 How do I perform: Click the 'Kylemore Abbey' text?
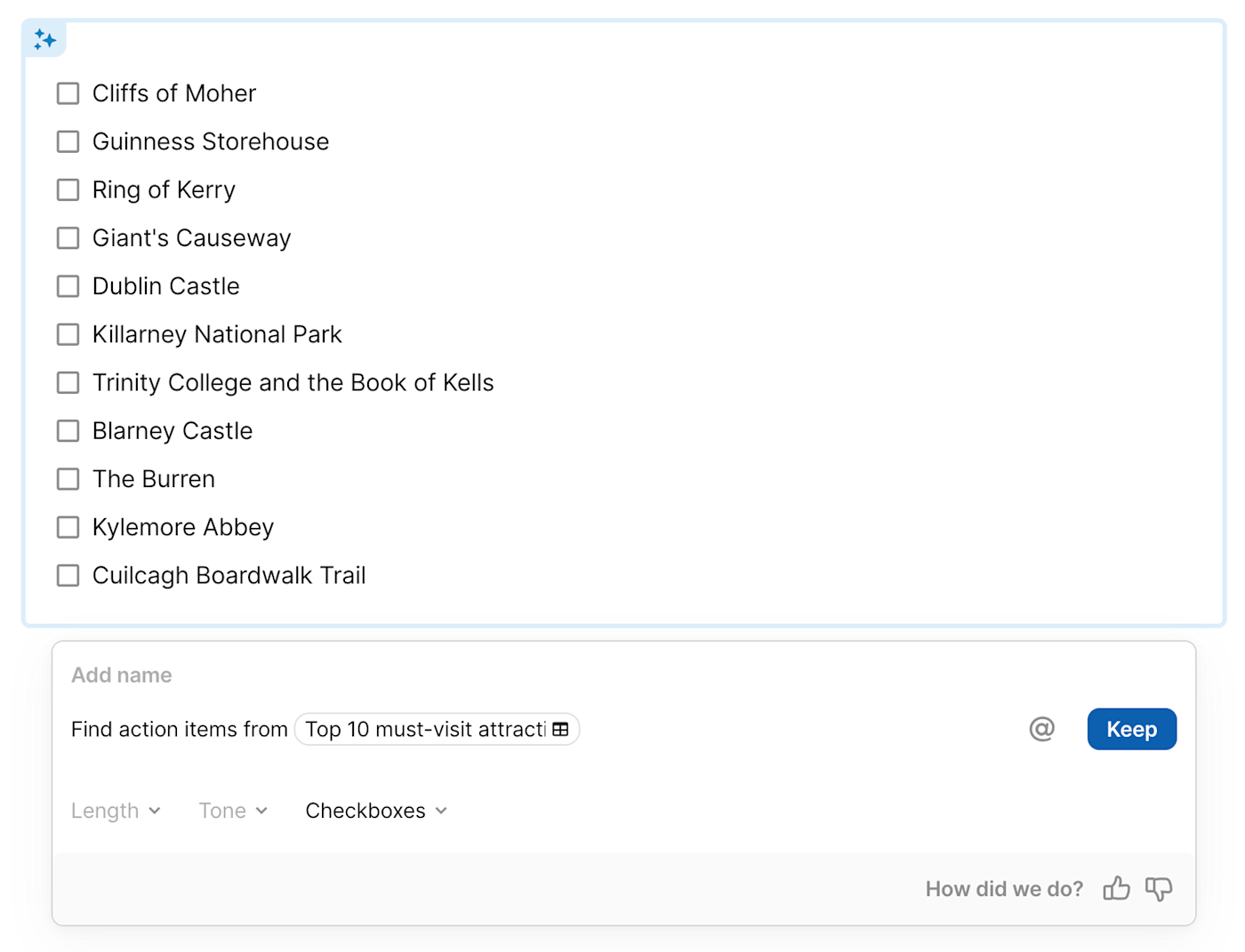coord(183,527)
